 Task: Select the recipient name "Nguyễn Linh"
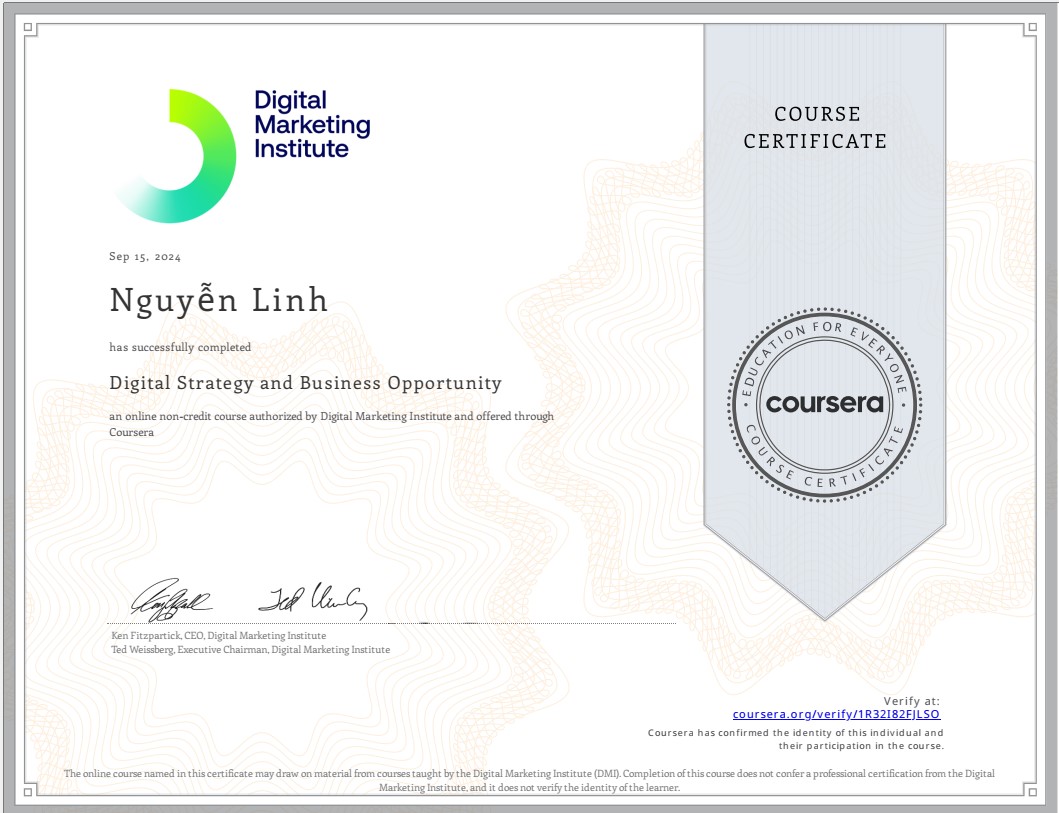tap(219, 300)
